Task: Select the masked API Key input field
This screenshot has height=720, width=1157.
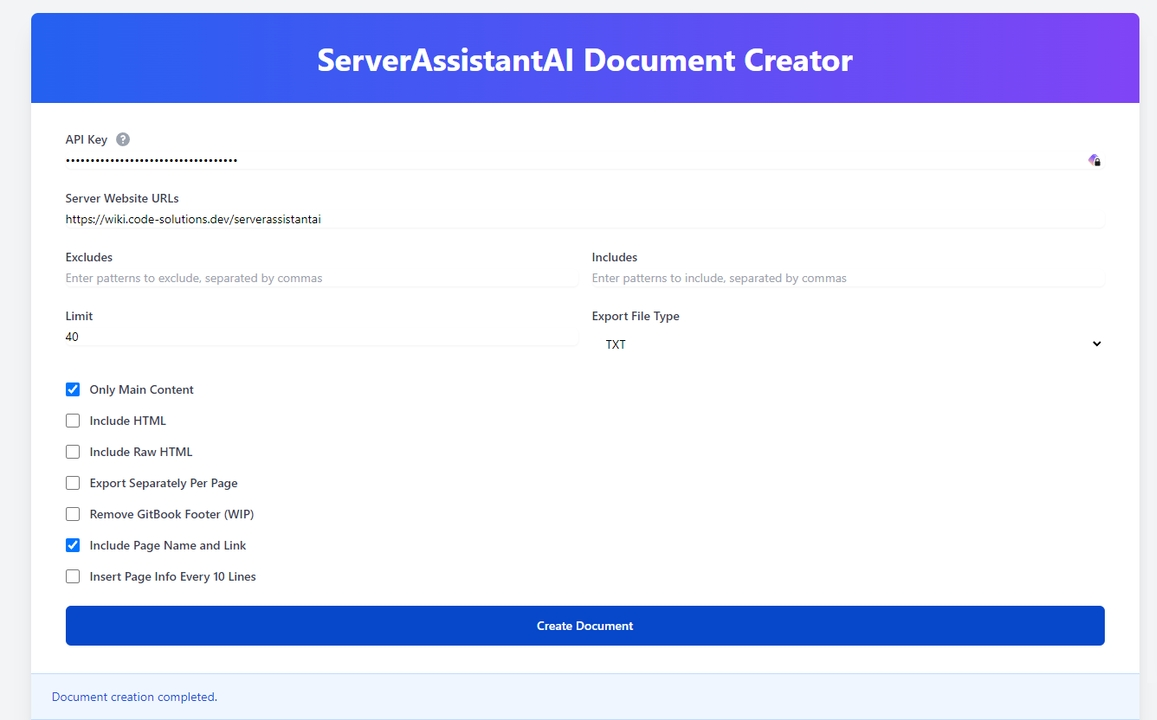Action: click(x=400, y=160)
